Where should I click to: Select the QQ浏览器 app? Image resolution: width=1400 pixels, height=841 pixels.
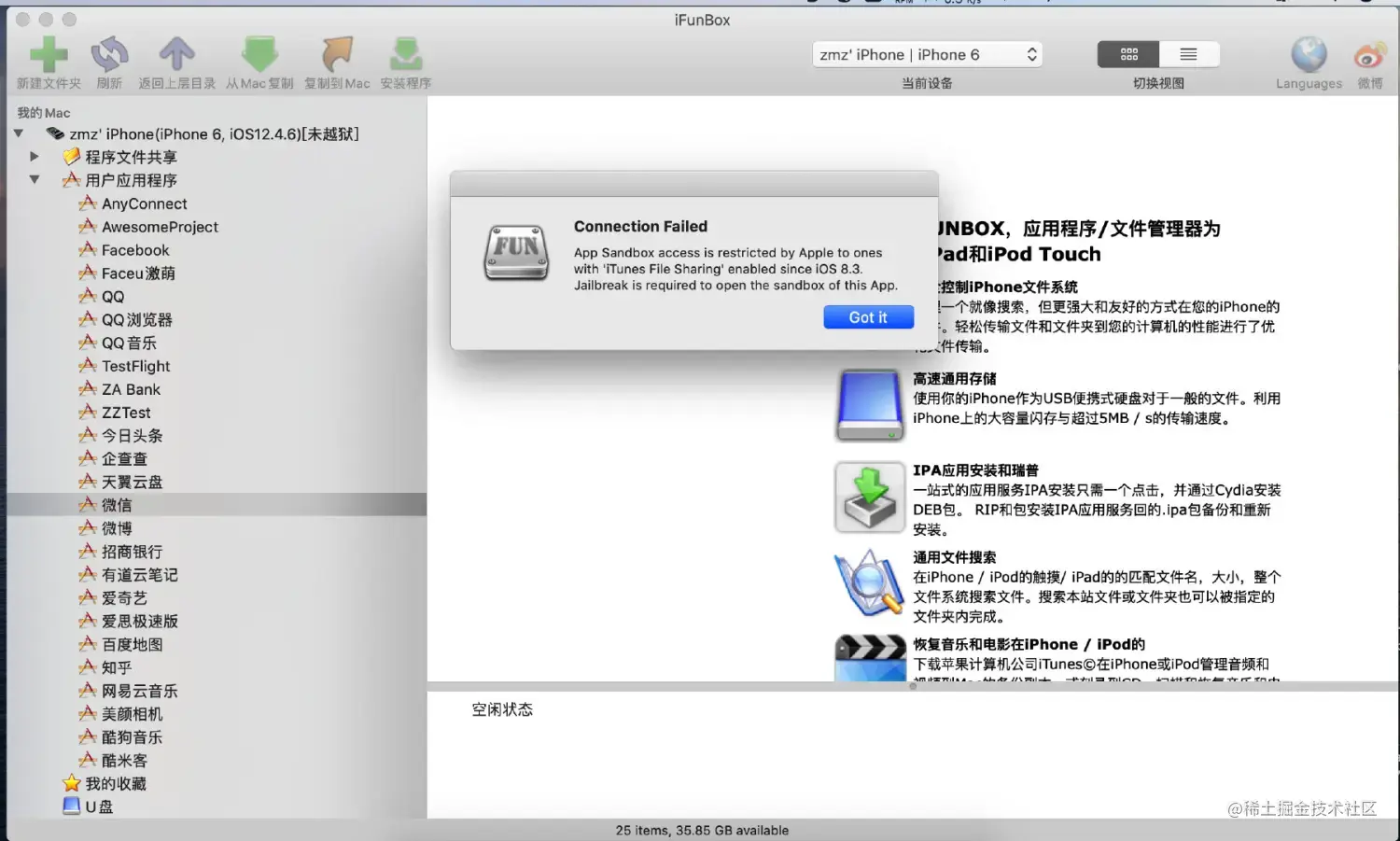136,319
